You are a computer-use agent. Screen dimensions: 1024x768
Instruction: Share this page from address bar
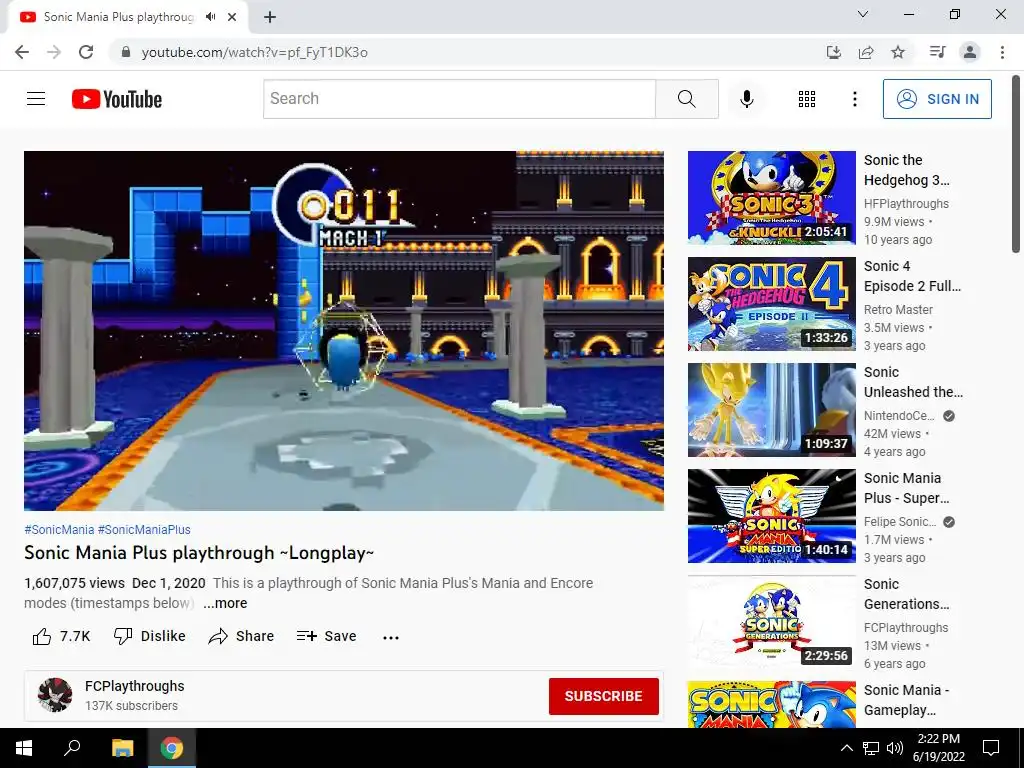point(866,52)
